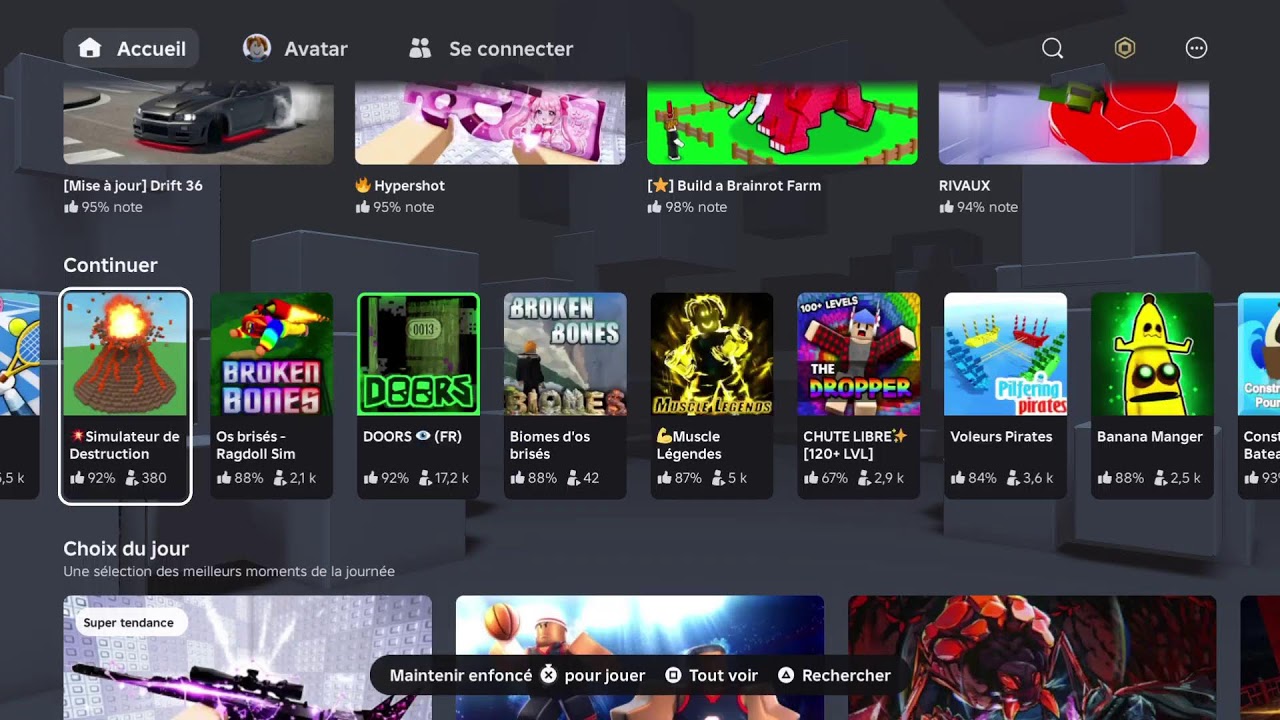Open the basketball player featured card
This screenshot has height=720, width=1280.
(640, 658)
